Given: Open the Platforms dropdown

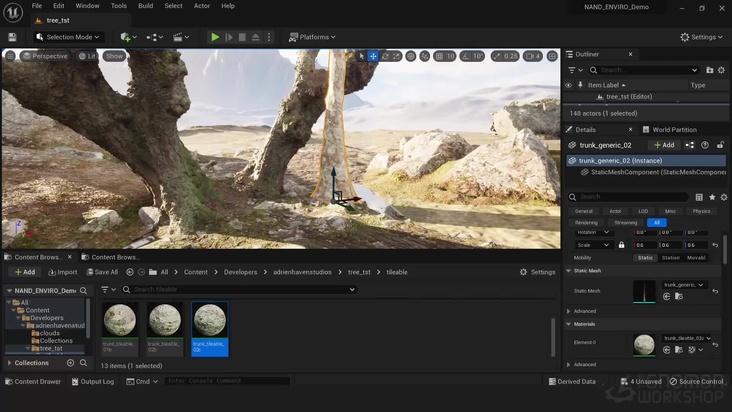Looking at the screenshot, I should coord(312,37).
